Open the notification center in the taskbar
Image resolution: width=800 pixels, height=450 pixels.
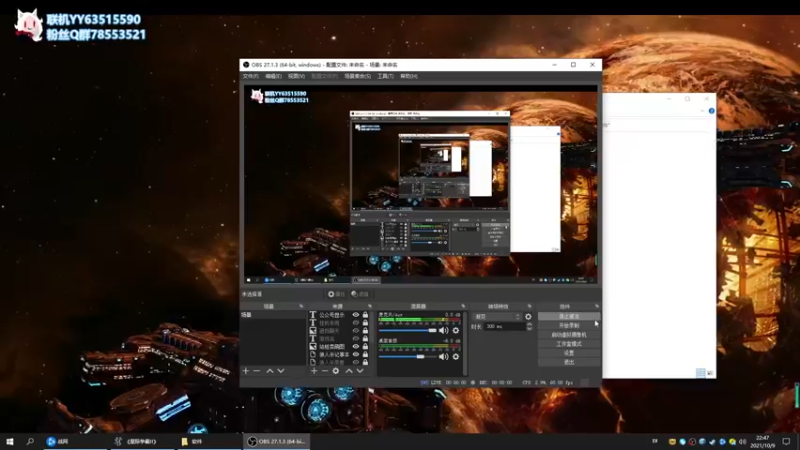click(786, 441)
